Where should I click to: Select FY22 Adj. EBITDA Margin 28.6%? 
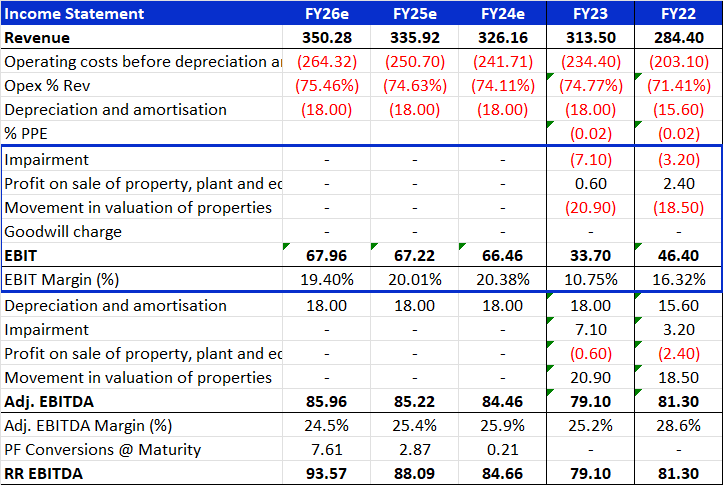(x=678, y=426)
